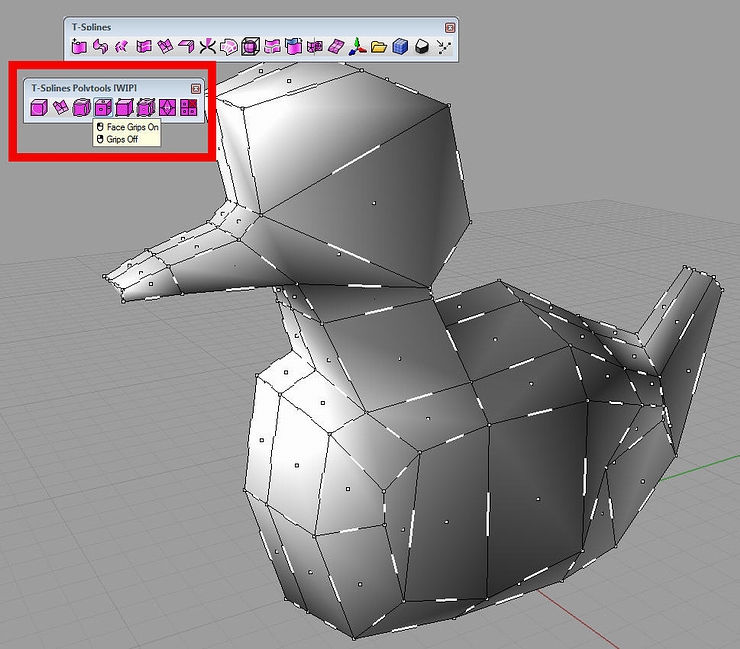
Task: Click the T-Splines Polytools [WIP] title text
Action: [84, 88]
